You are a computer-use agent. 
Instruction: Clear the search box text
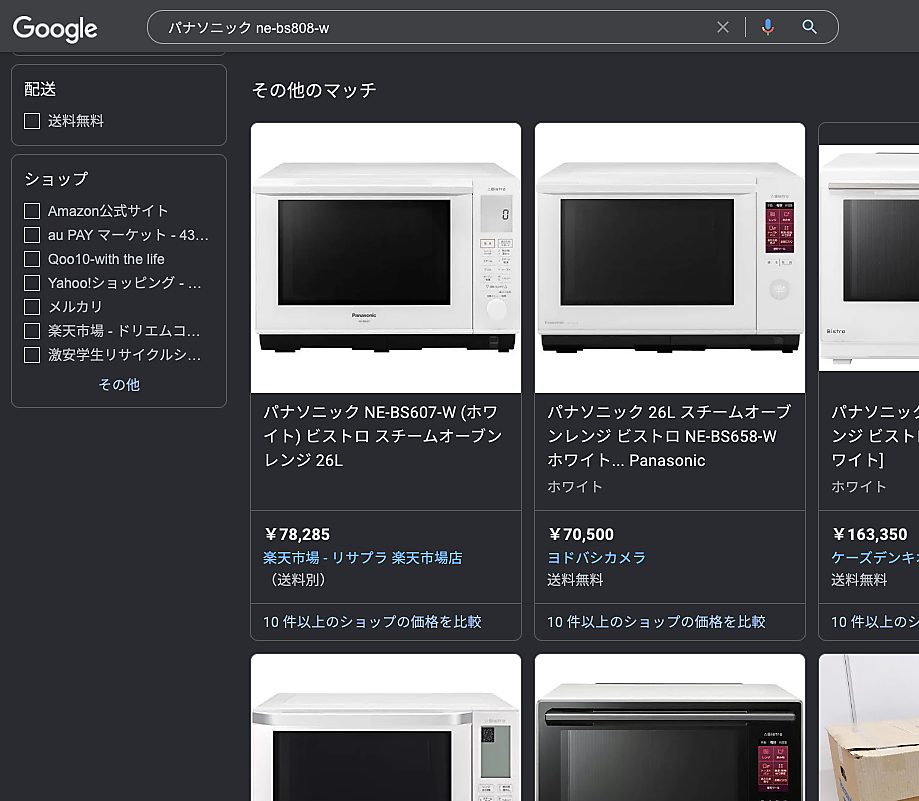(x=723, y=27)
